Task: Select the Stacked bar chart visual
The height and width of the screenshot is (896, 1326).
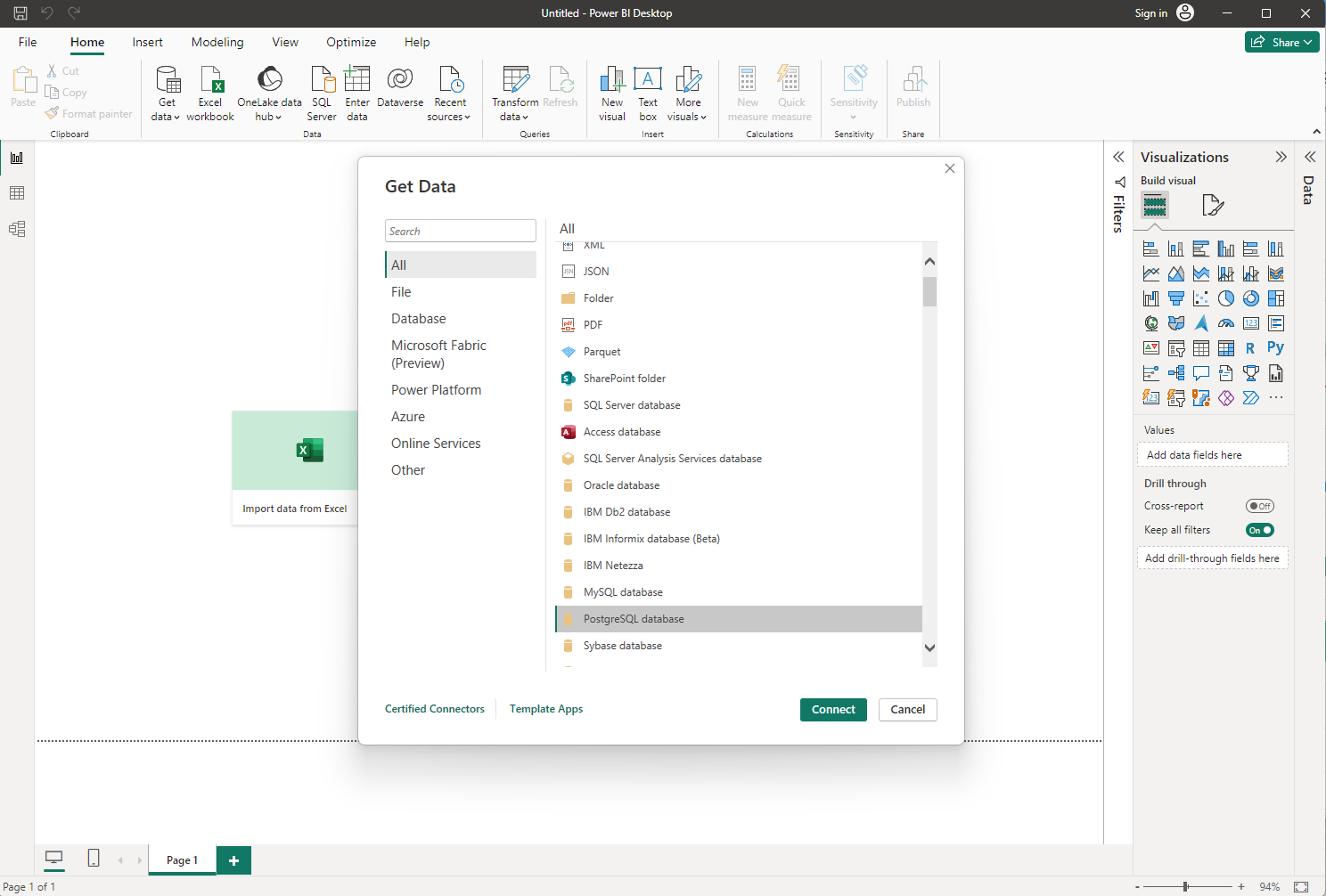Action: click(x=1151, y=248)
